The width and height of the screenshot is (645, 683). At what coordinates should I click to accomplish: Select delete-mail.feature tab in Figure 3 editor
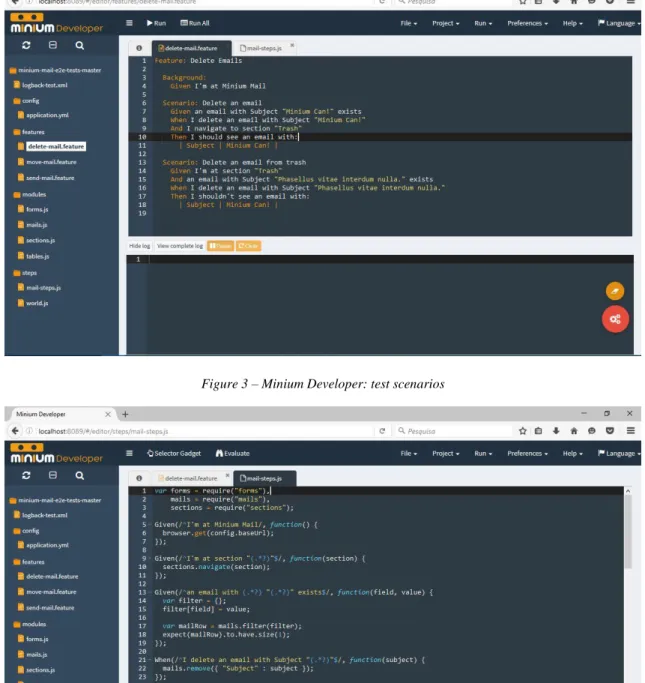click(188, 48)
